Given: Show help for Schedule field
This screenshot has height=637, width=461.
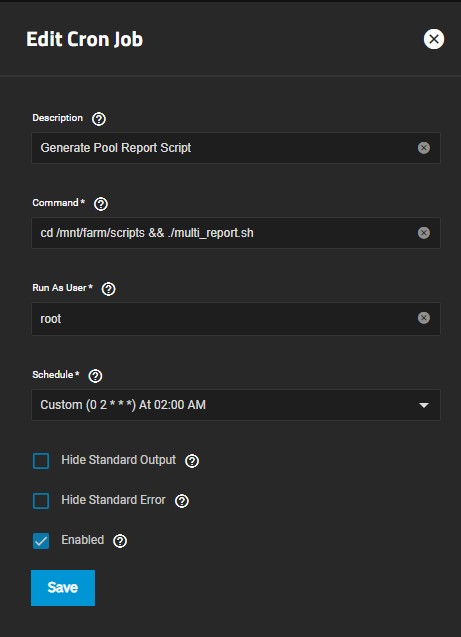Looking at the screenshot, I should (x=95, y=376).
